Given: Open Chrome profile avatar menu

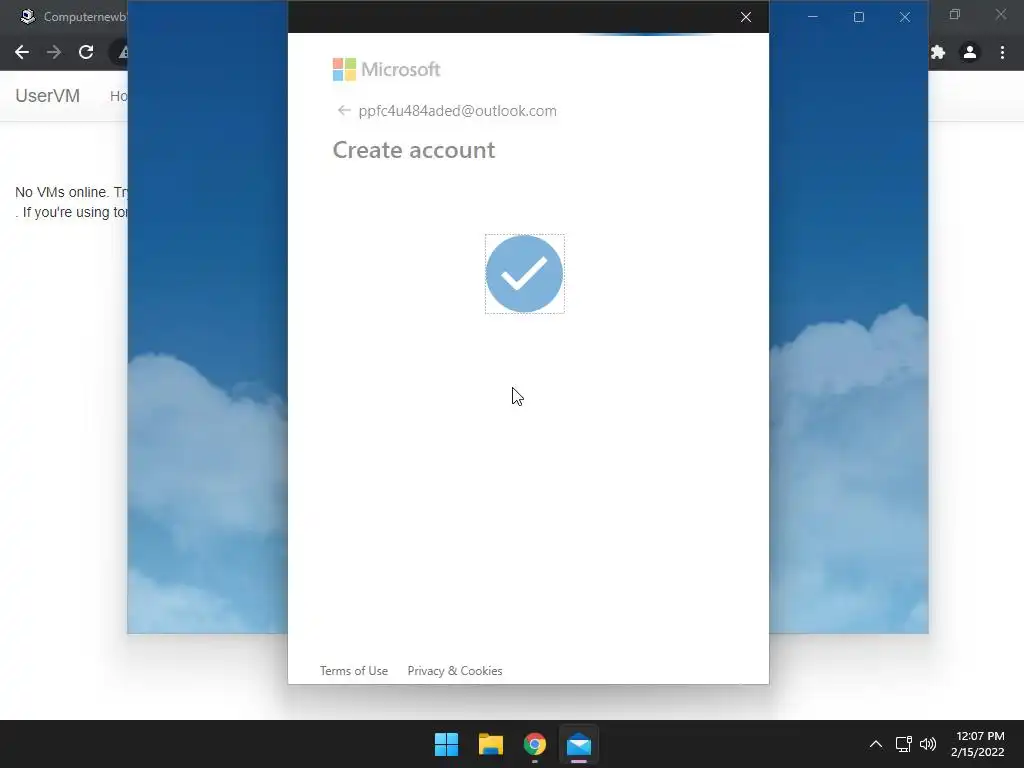Looking at the screenshot, I should click(x=970, y=52).
